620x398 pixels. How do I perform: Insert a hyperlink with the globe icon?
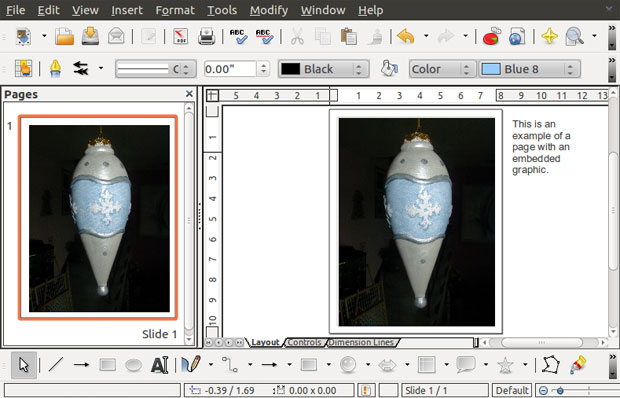pyautogui.click(x=517, y=36)
